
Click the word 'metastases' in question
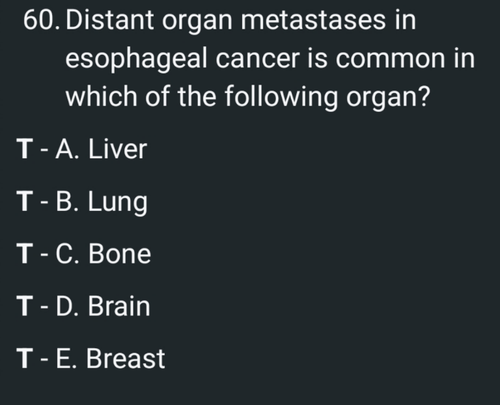[x=313, y=21]
